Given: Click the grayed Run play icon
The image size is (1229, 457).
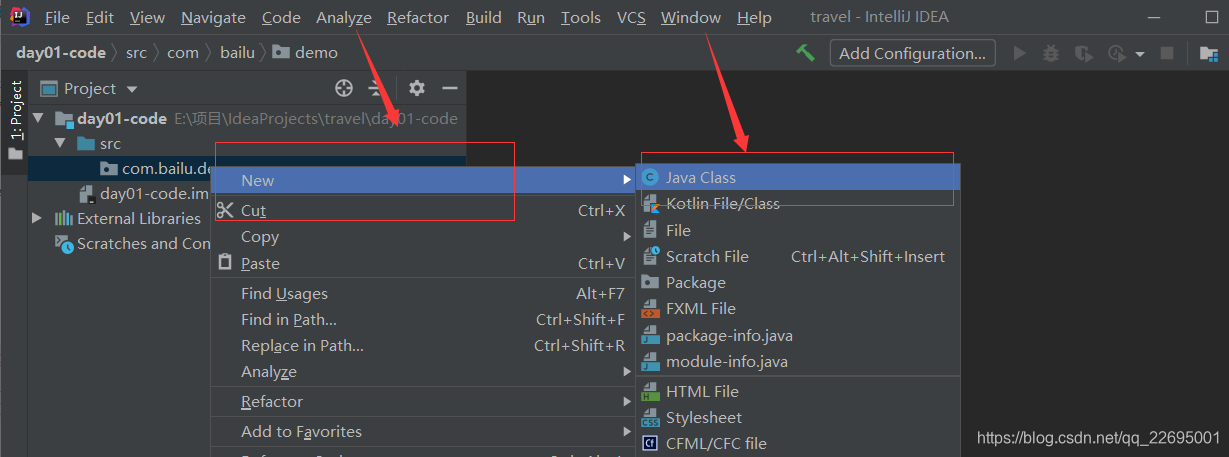Looking at the screenshot, I should [1020, 53].
